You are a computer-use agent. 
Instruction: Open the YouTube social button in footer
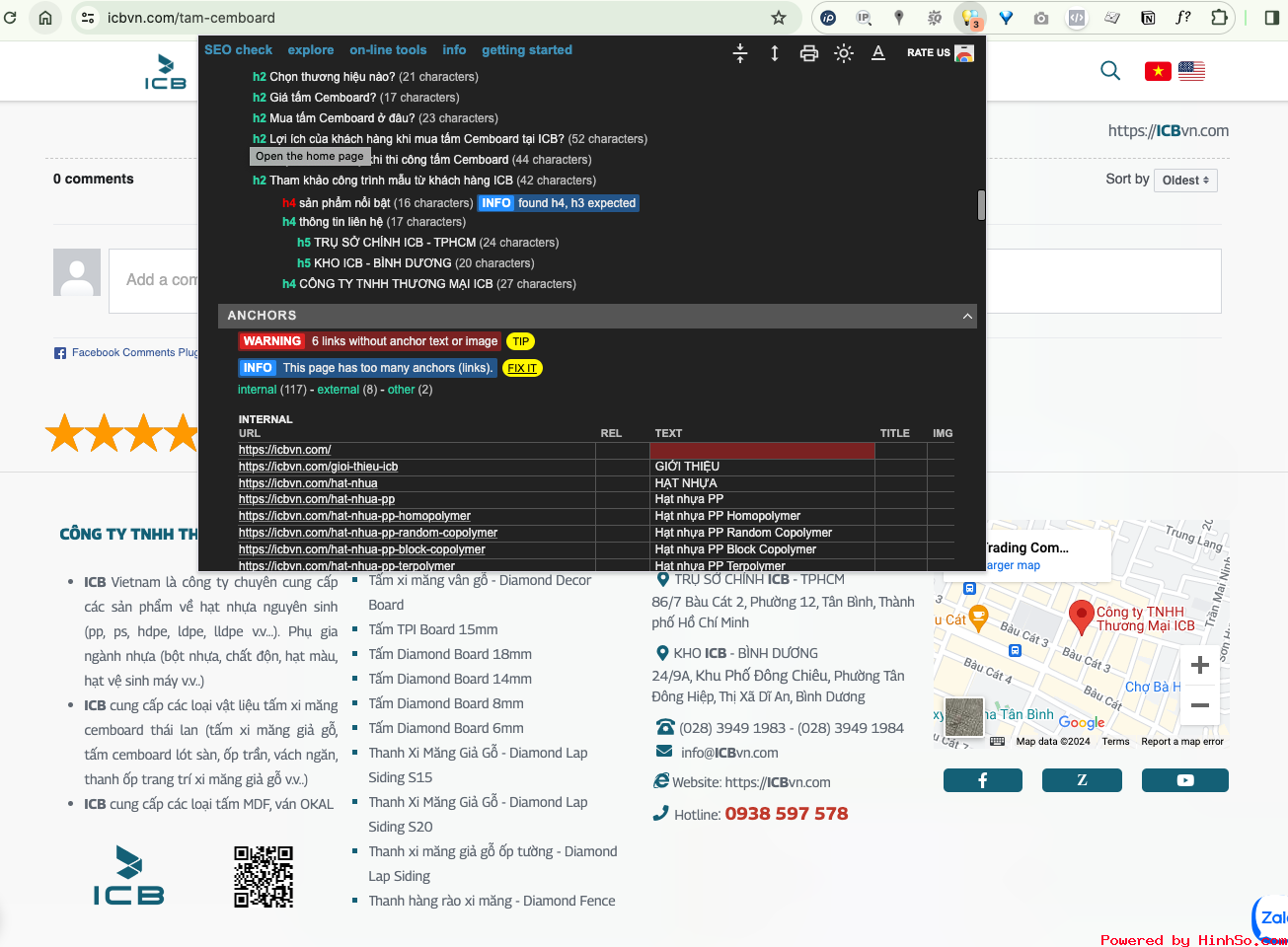(x=1185, y=780)
